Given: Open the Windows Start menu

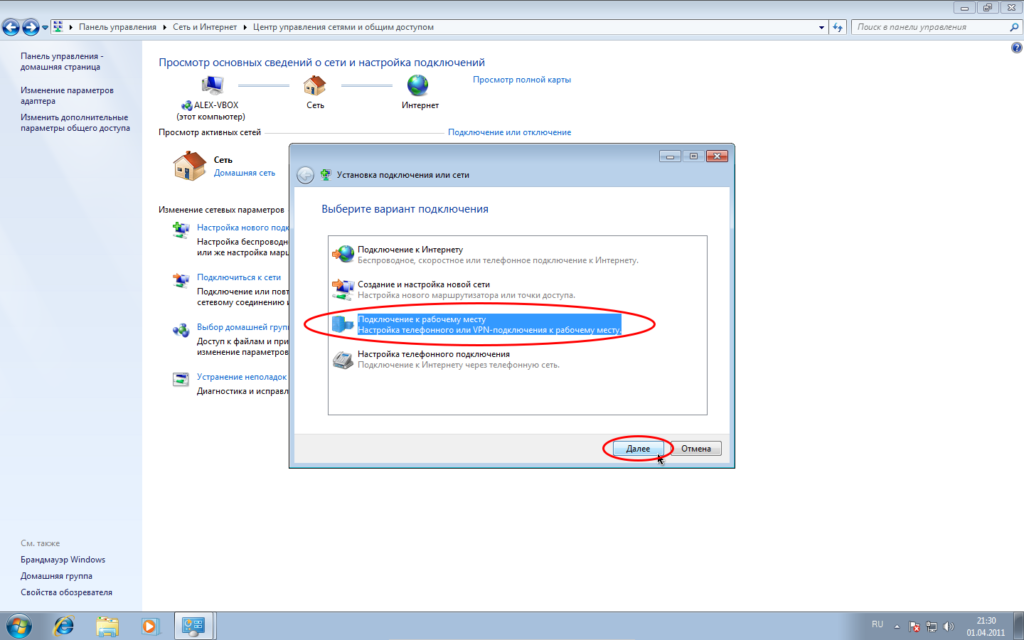Looking at the screenshot, I should coord(20,626).
